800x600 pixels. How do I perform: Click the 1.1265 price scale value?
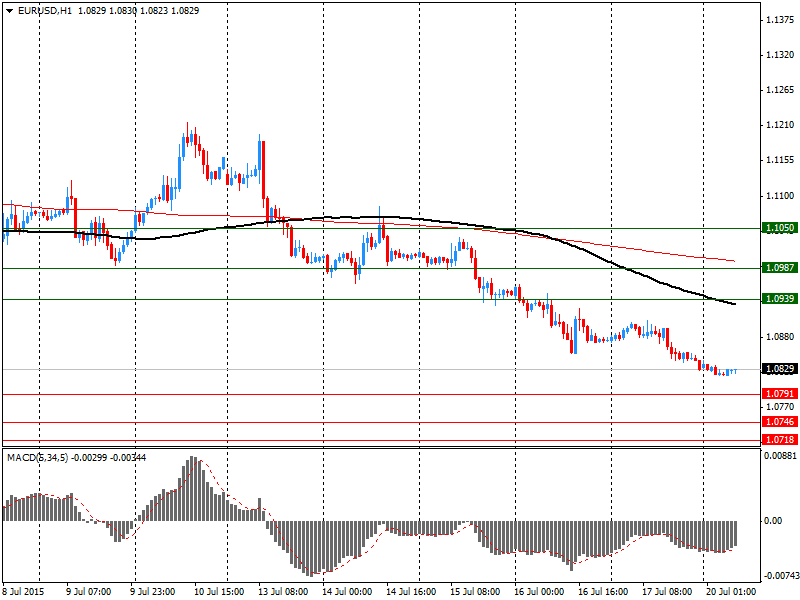[x=780, y=90]
